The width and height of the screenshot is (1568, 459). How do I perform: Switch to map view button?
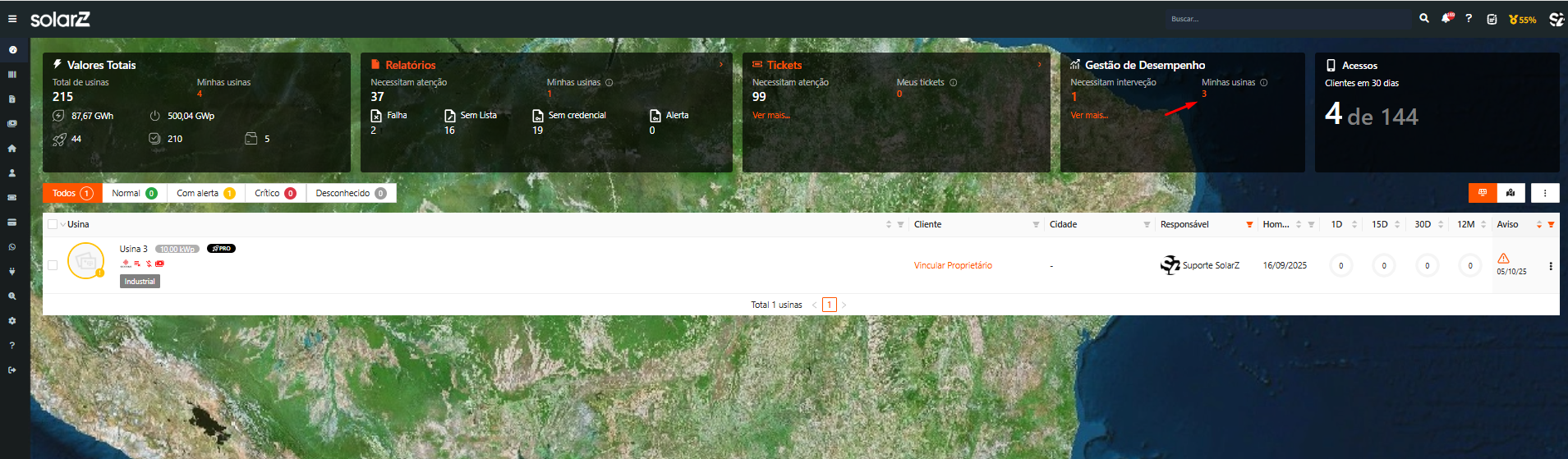(1511, 193)
